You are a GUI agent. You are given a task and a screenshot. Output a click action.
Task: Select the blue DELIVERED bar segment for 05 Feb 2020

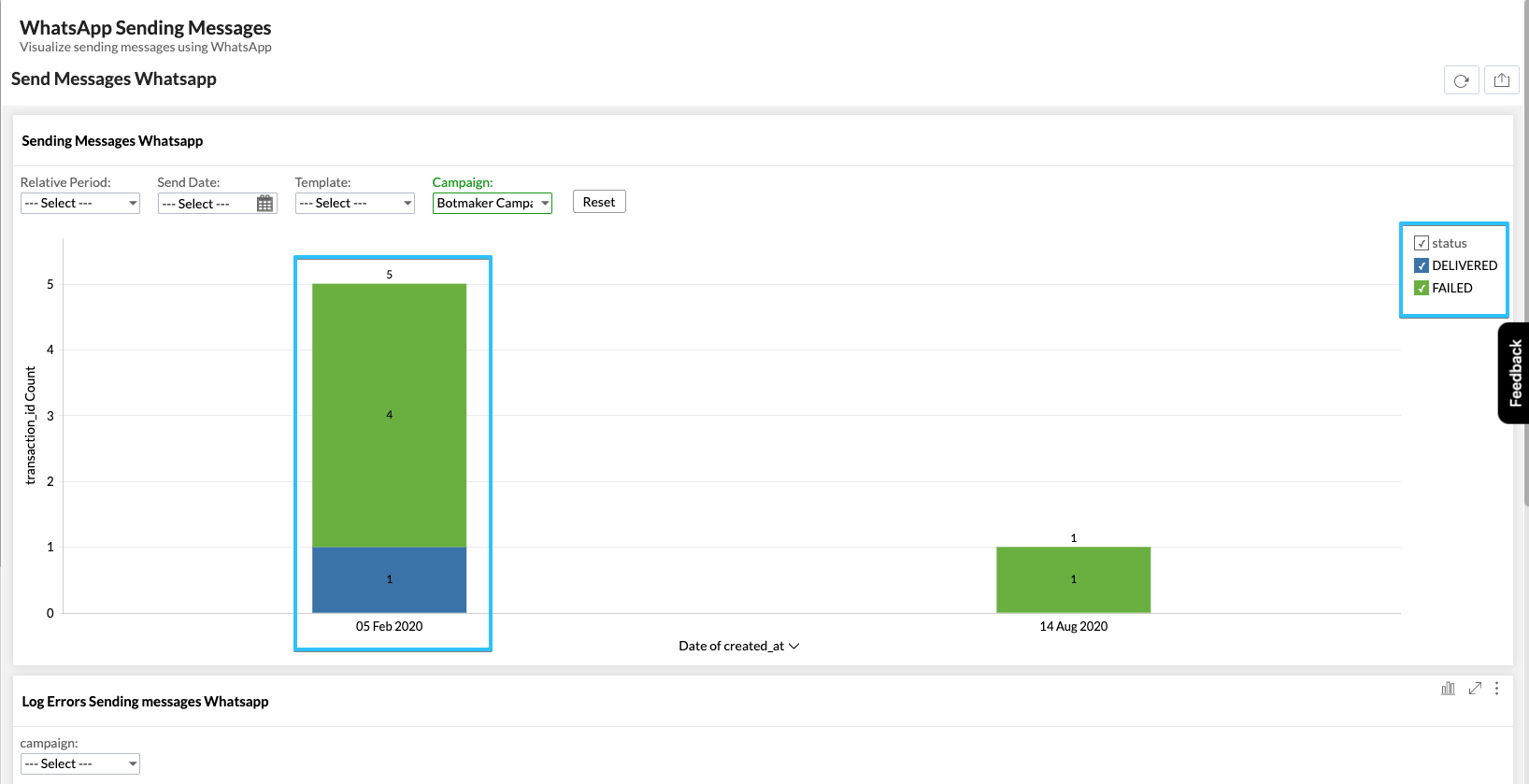point(390,580)
